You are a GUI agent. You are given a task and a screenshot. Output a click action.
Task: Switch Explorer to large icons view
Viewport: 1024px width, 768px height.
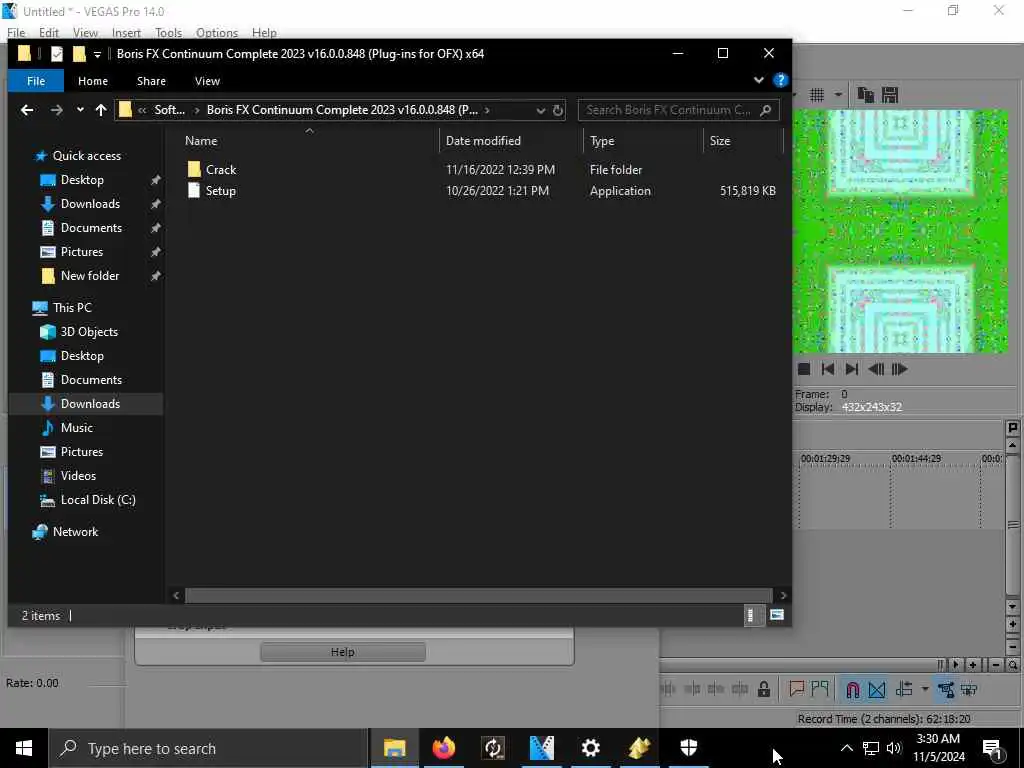776,615
